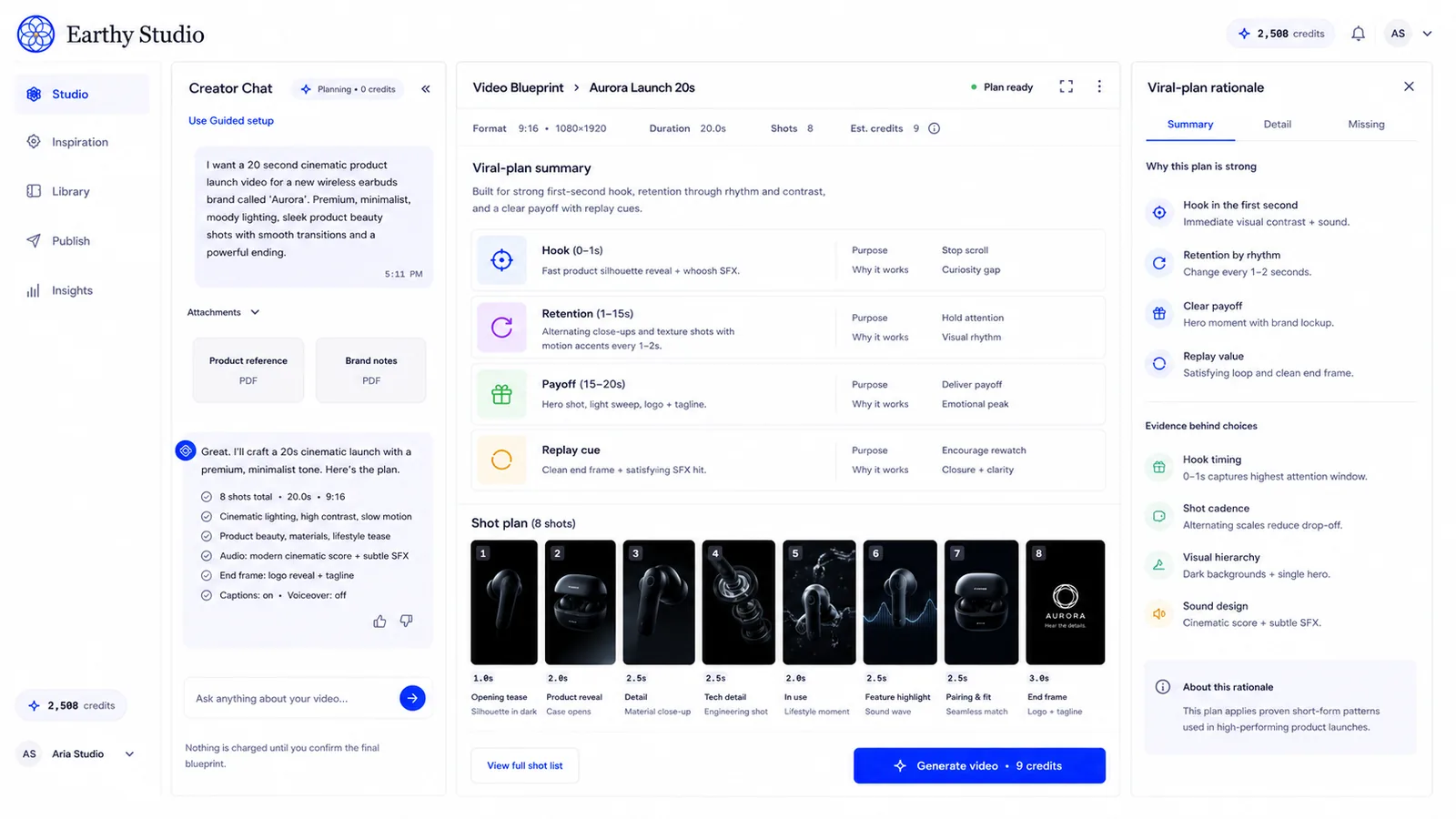Expand the Attachments section
Image resolution: width=1456 pixels, height=819 pixels.
[224, 312]
